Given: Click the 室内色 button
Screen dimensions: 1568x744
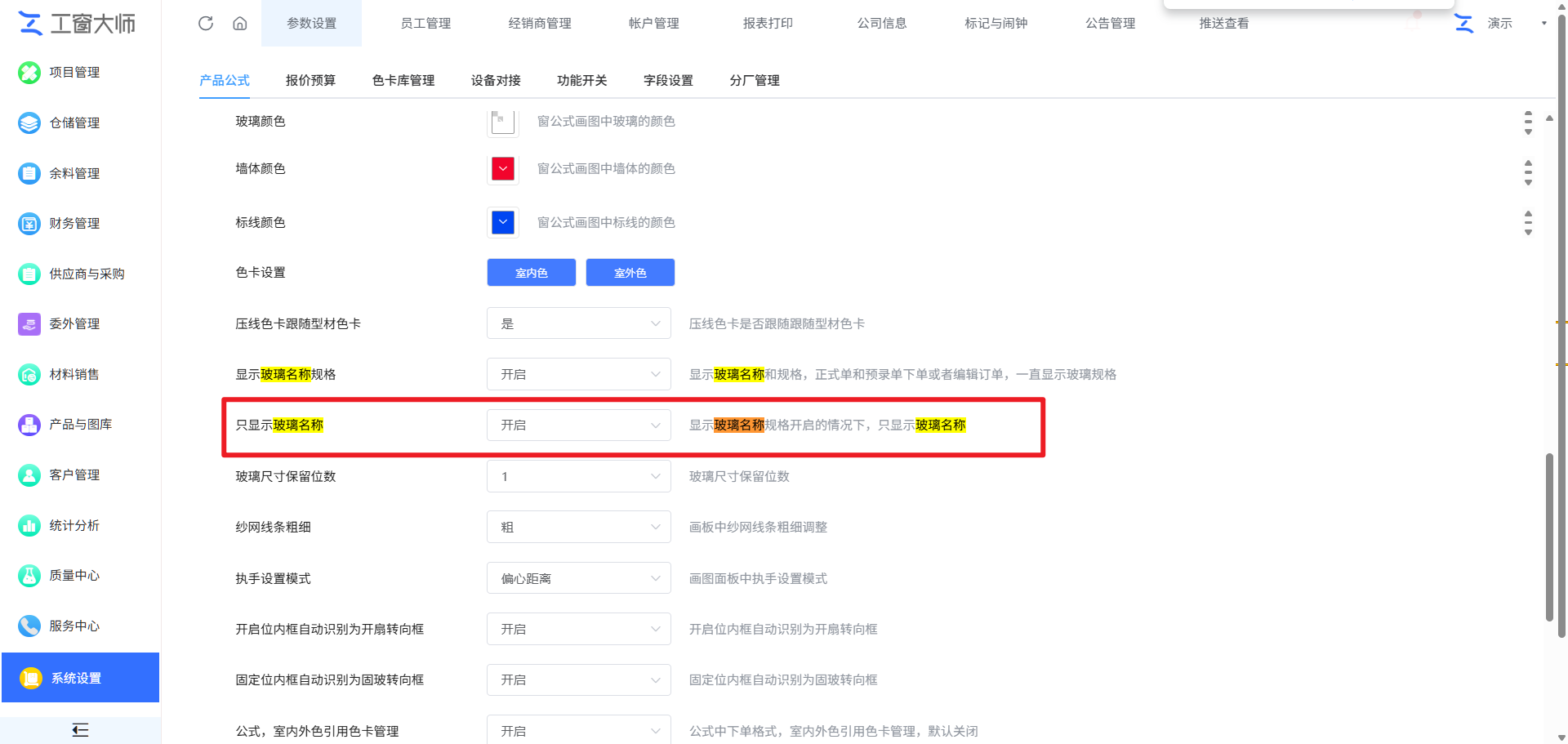Looking at the screenshot, I should point(532,273).
